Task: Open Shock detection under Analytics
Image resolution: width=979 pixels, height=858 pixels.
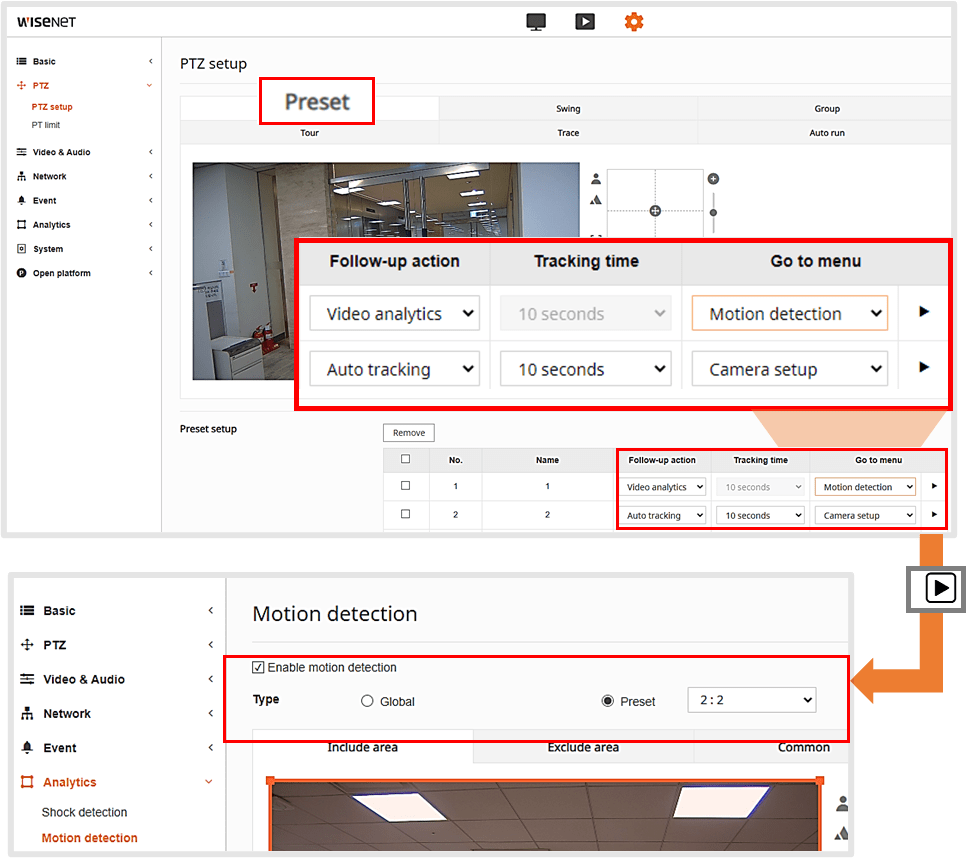Action: pos(85,812)
